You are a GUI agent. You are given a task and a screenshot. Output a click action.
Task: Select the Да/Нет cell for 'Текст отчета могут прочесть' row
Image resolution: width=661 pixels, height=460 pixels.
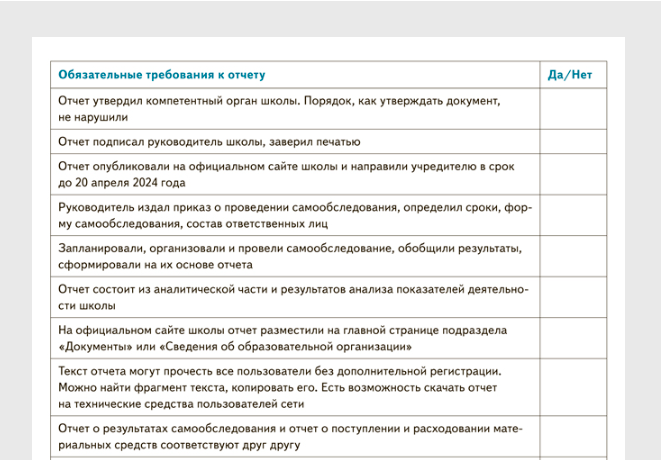tap(573, 387)
